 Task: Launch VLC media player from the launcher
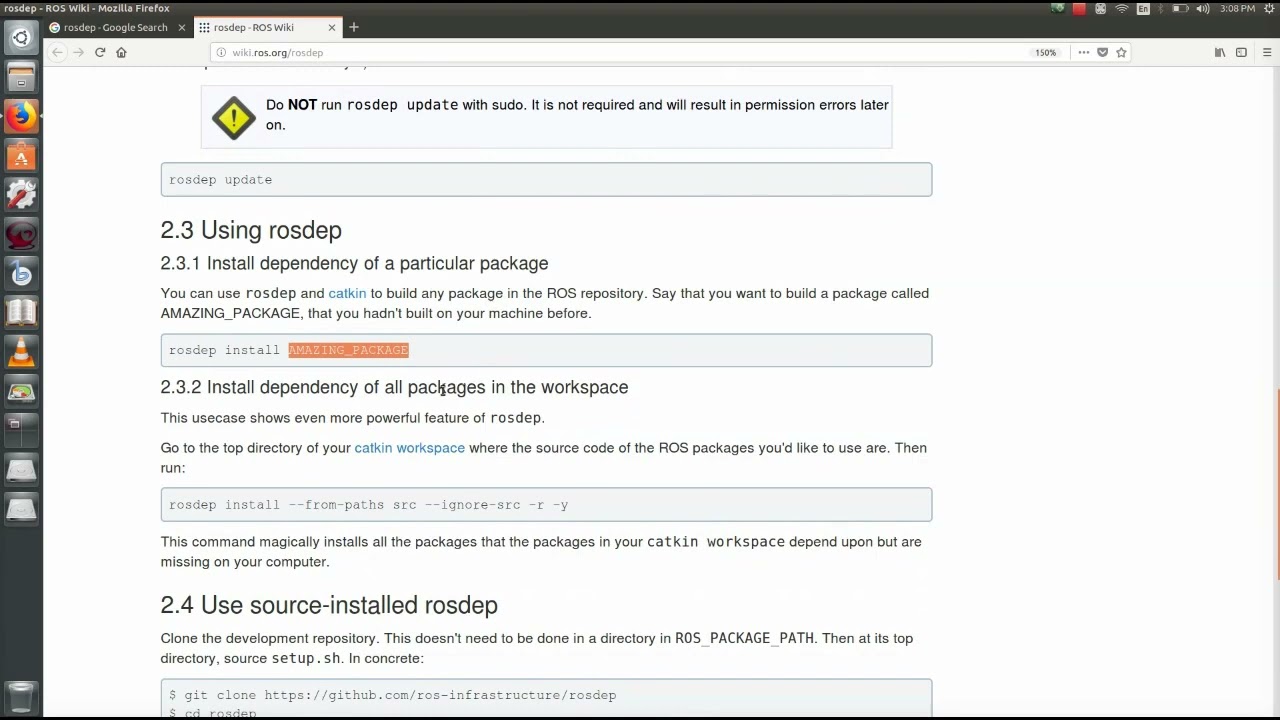(21, 352)
